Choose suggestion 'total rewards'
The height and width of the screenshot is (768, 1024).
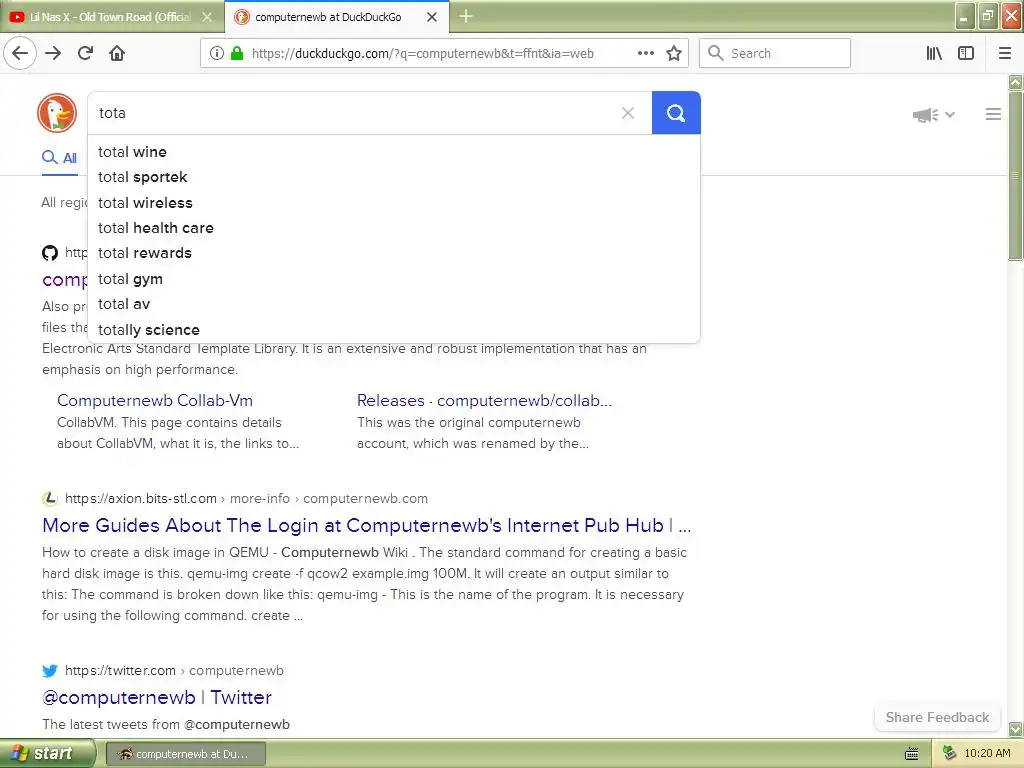point(394,253)
